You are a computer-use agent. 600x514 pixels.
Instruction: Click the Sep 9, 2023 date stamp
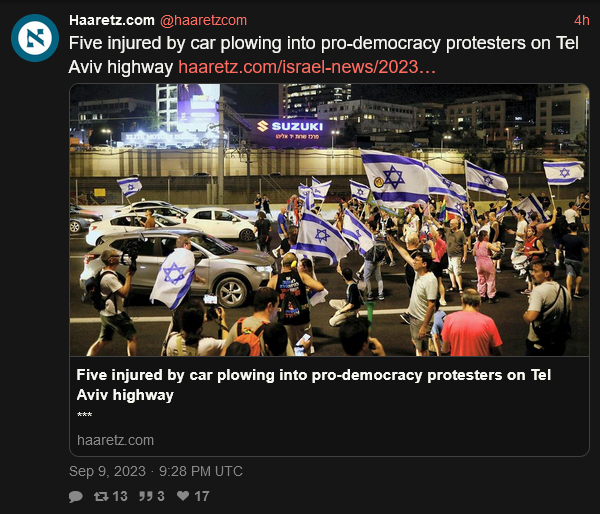click(108, 471)
